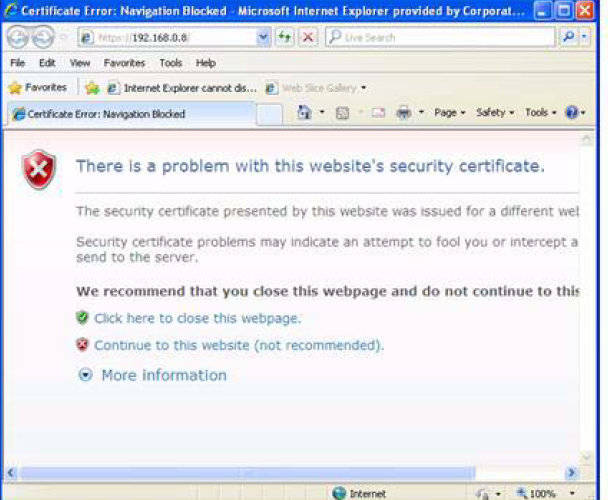609x500 pixels.
Task: Open the address bar dropdown arrow
Action: [x=263, y=37]
